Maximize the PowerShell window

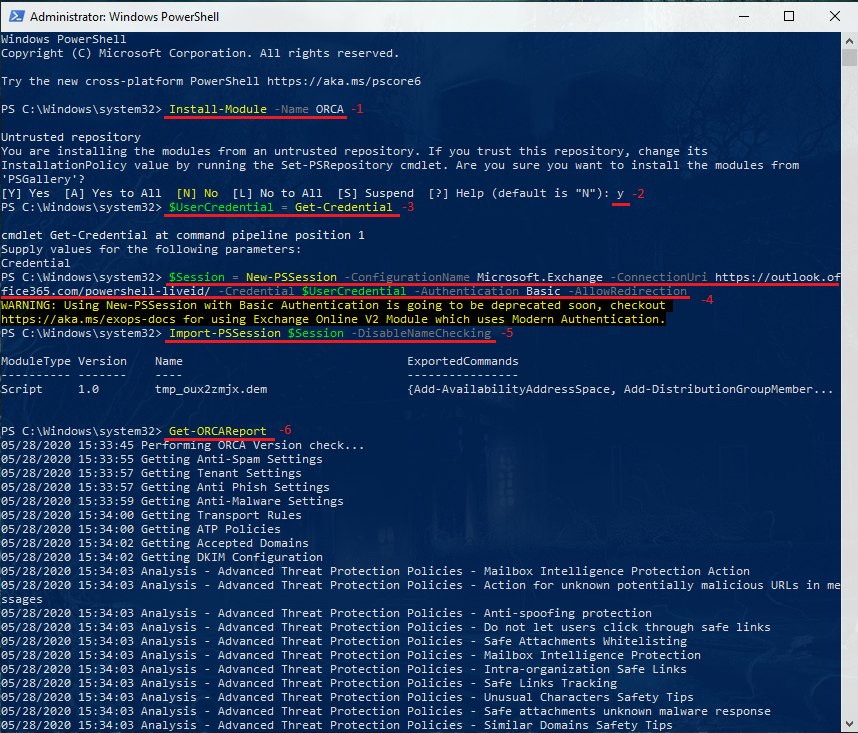[x=789, y=16]
